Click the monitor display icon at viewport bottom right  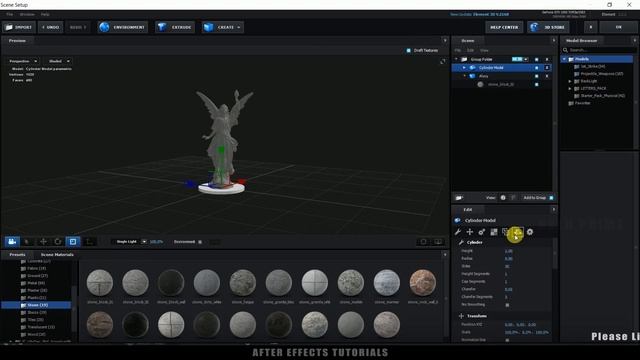[x=438, y=242]
